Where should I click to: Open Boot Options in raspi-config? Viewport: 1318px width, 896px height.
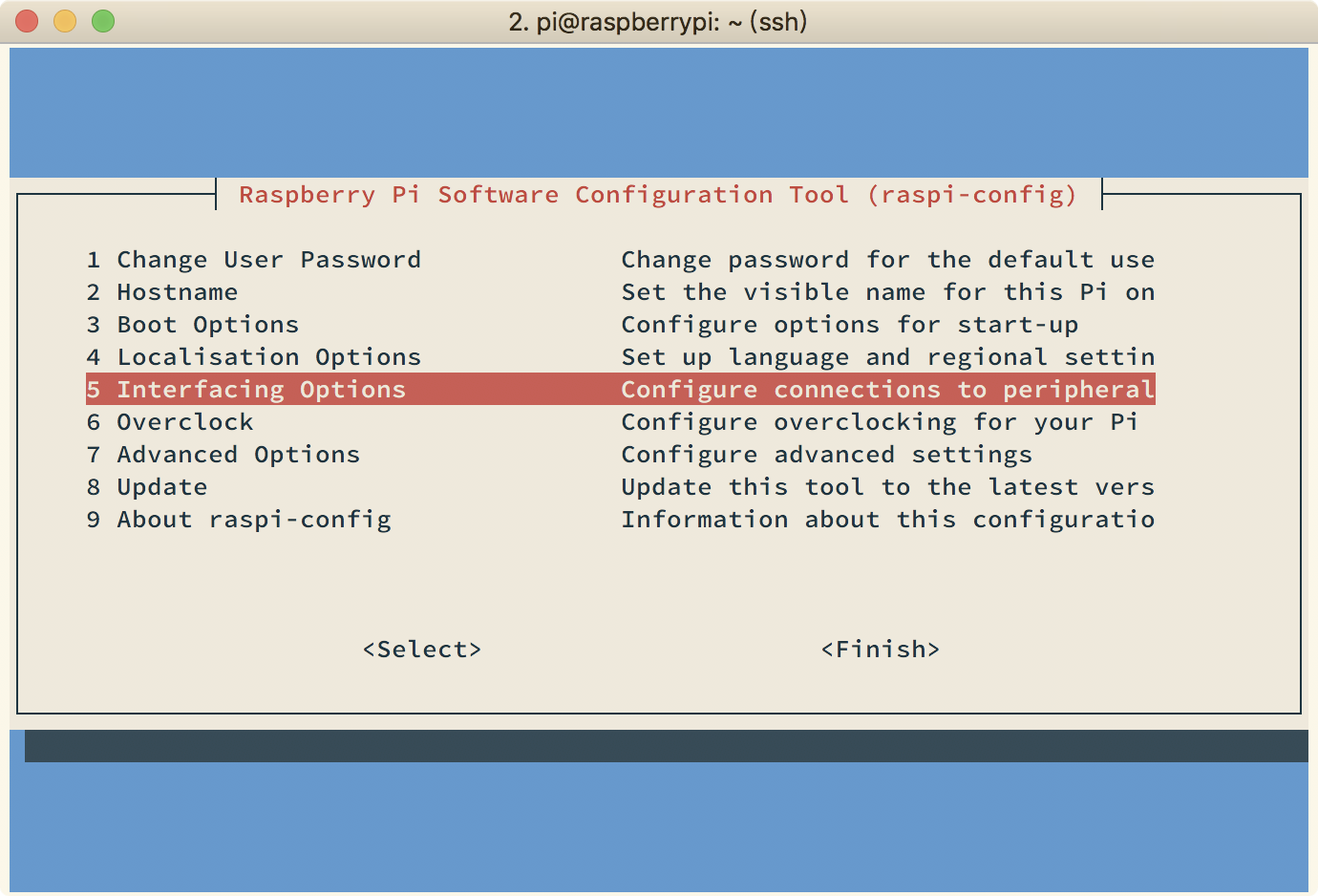coord(621,325)
